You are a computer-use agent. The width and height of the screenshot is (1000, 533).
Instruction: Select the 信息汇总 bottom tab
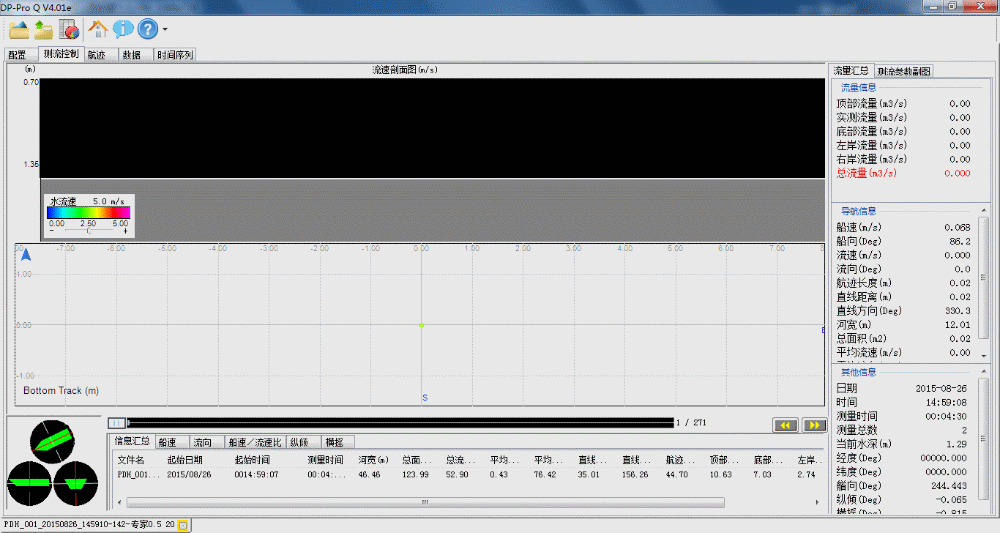[x=132, y=441]
